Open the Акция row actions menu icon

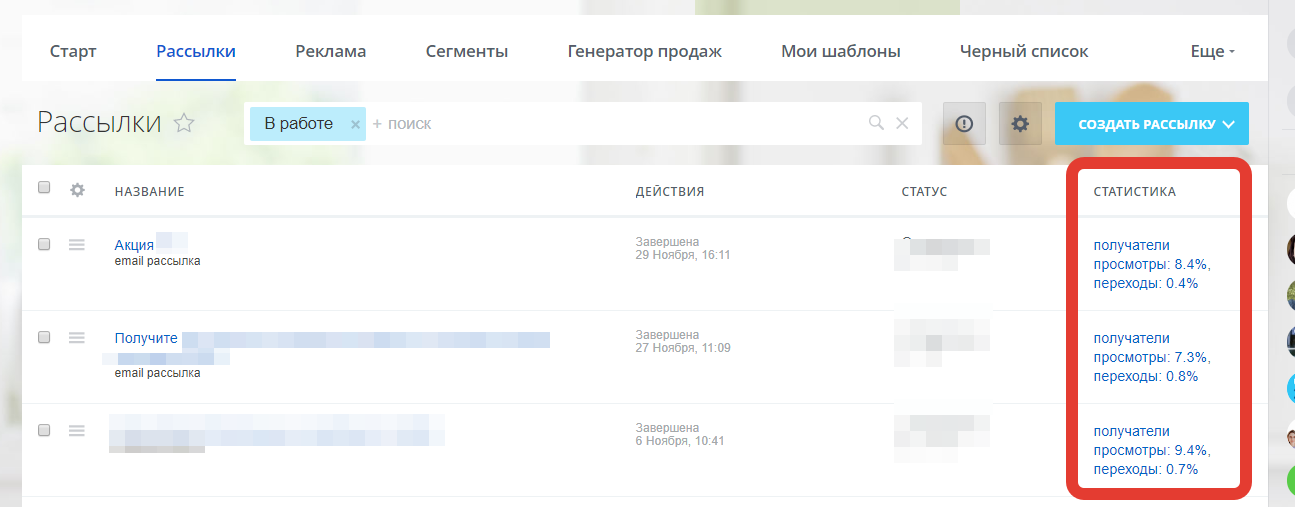coord(77,244)
